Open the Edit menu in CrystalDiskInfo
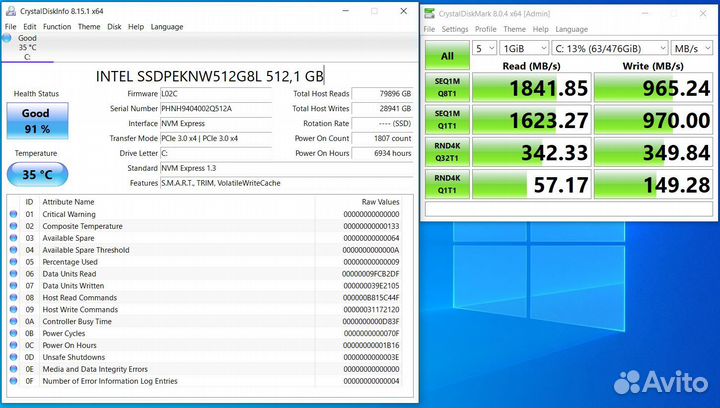 point(30,27)
